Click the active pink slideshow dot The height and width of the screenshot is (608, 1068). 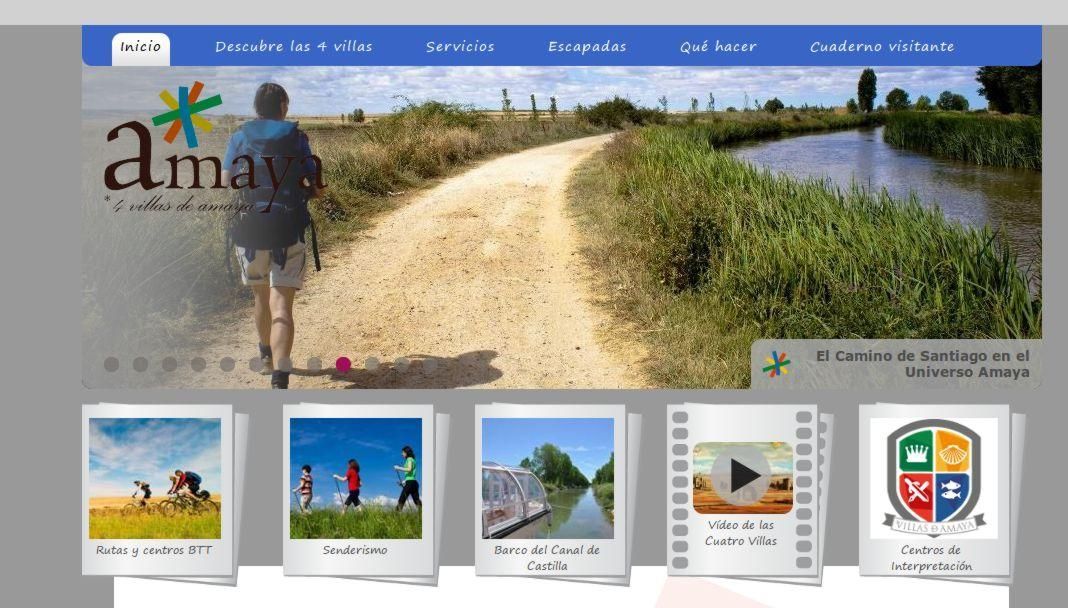coord(343,364)
